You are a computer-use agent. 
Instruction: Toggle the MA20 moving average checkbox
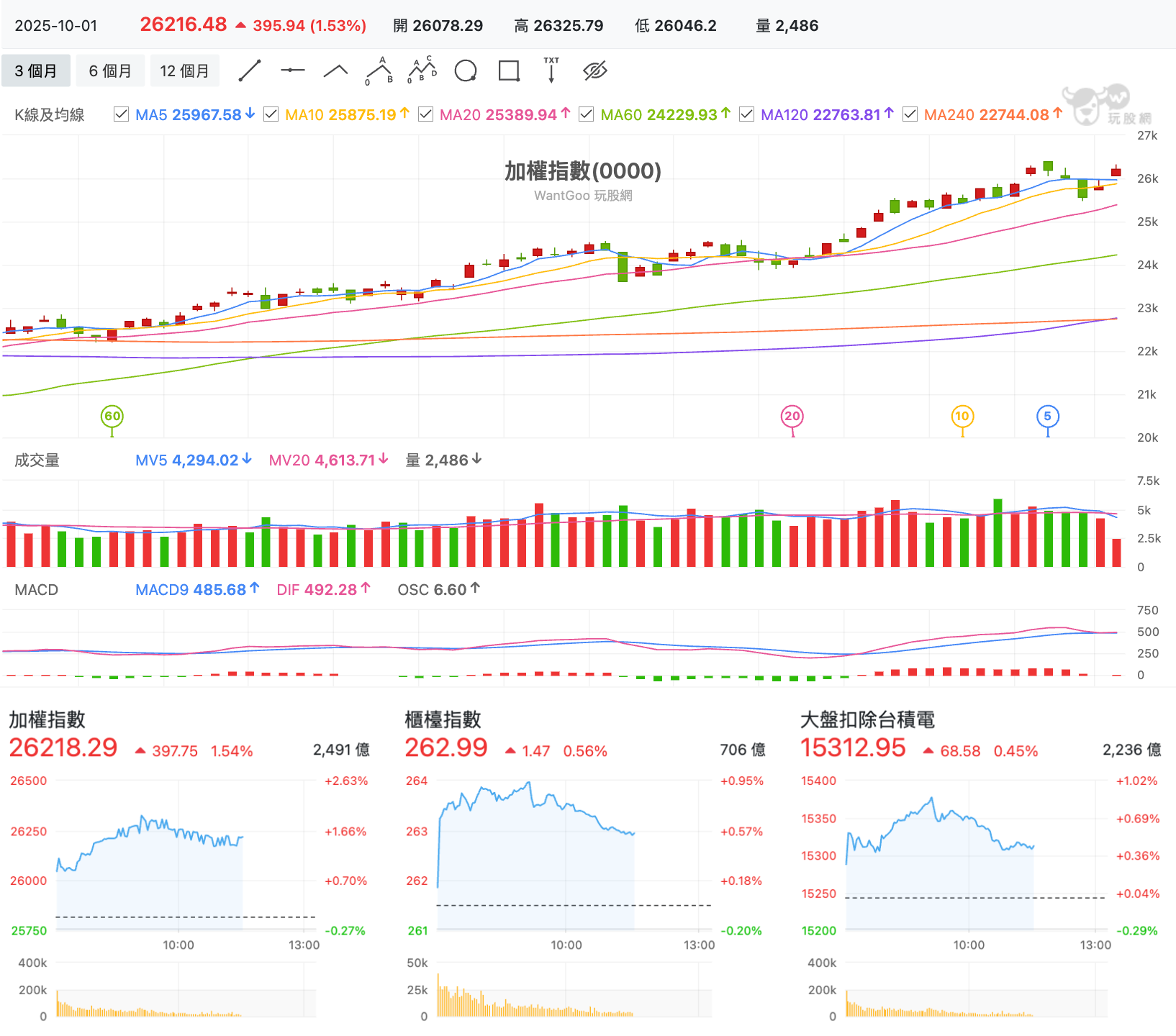425,114
